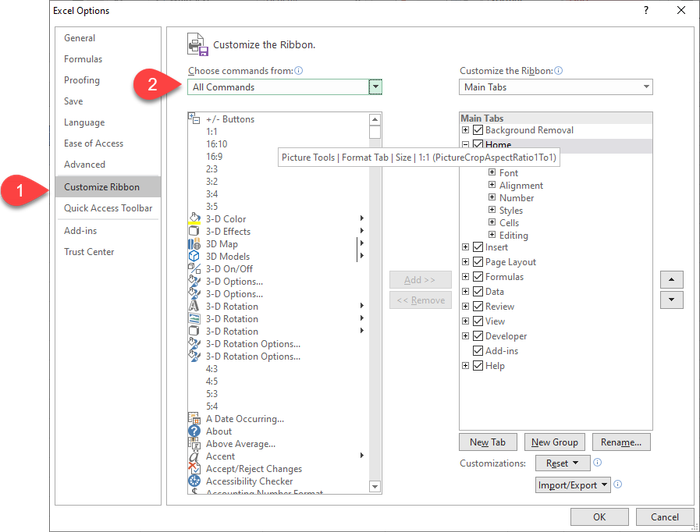Screen dimensions: 700x532
Task: Expand the Font group
Action: pyautogui.click(x=492, y=172)
